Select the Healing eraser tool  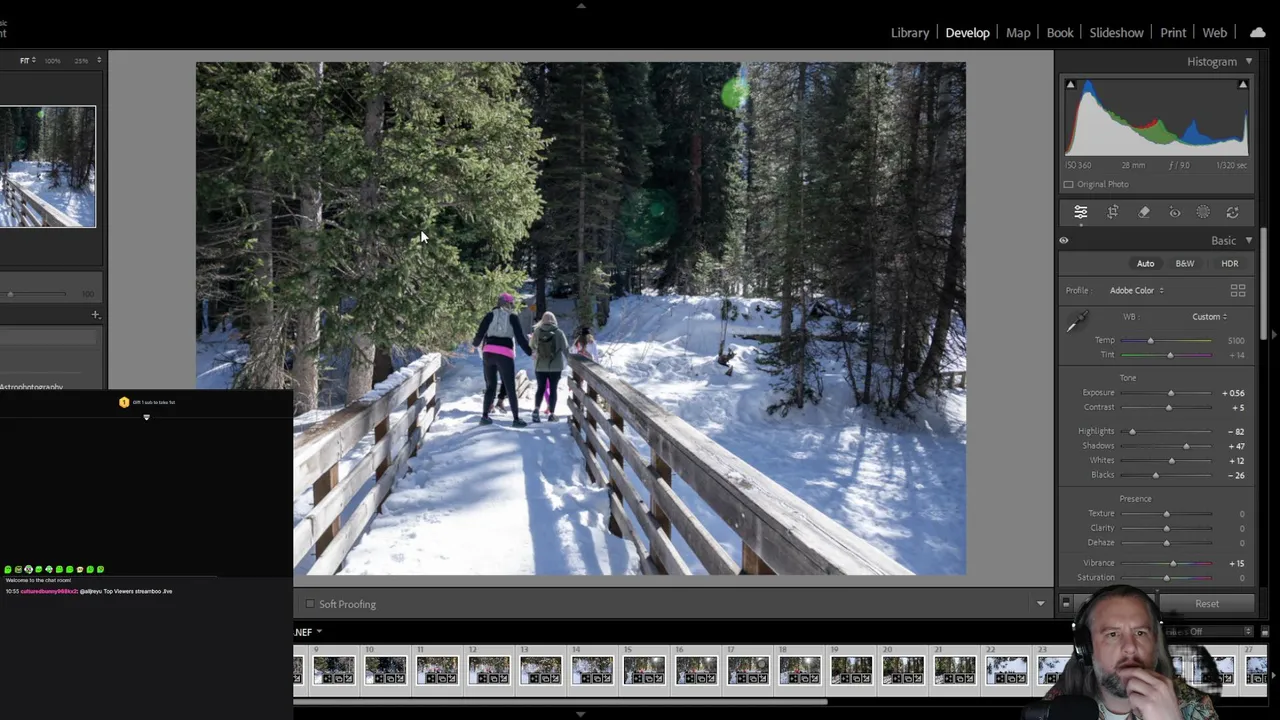(1144, 212)
